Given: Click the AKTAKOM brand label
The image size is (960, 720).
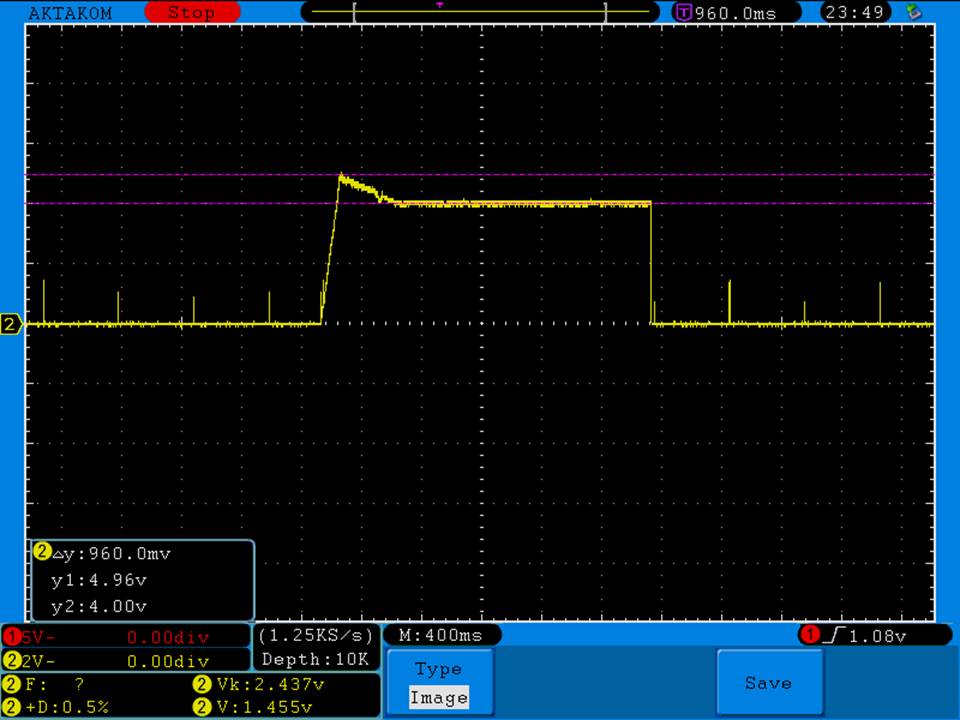Looking at the screenshot, I should click(70, 13).
